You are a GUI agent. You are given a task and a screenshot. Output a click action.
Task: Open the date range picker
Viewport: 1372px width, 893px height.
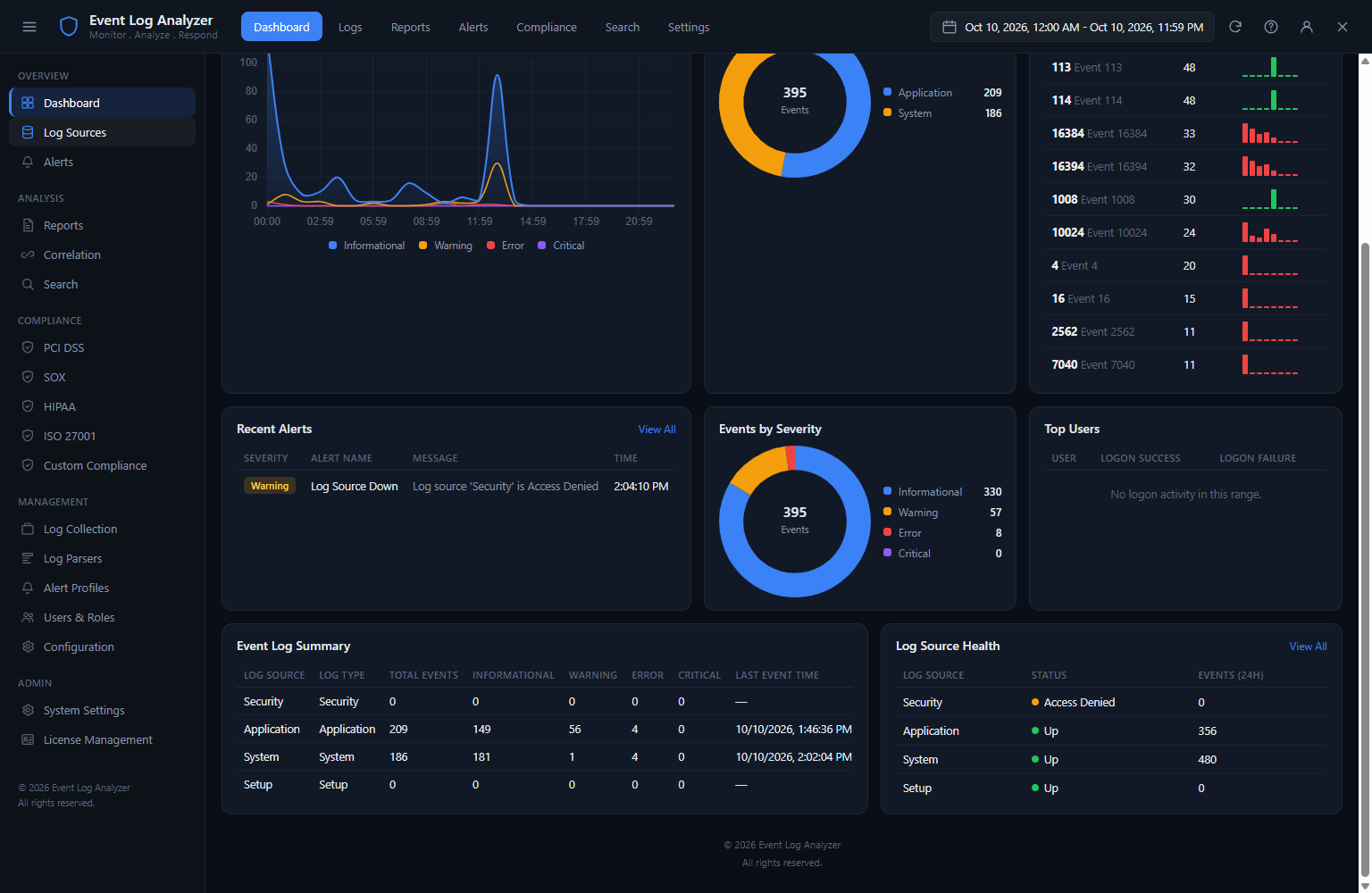pyautogui.click(x=1072, y=27)
